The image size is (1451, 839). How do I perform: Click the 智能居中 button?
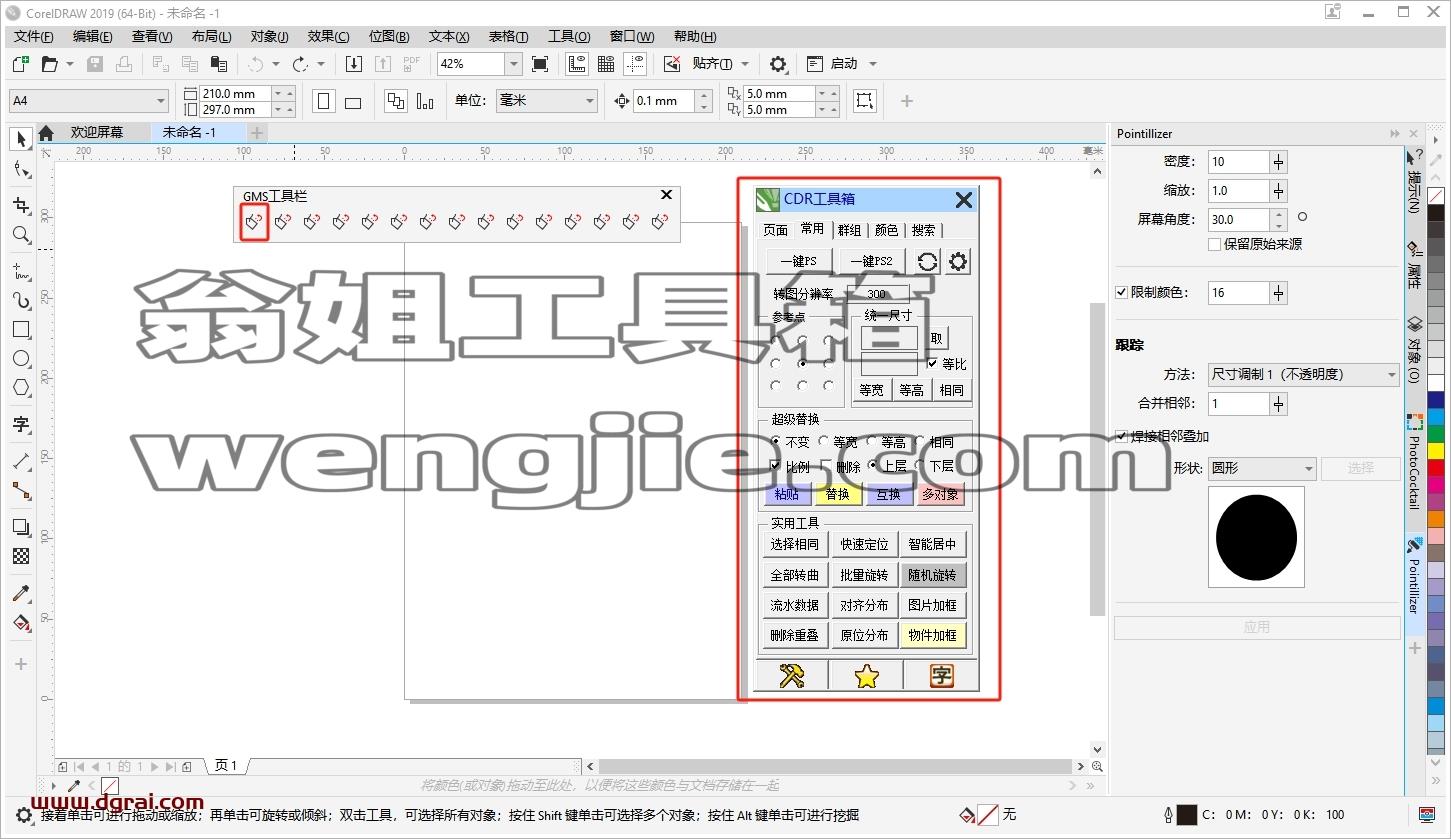coord(933,545)
